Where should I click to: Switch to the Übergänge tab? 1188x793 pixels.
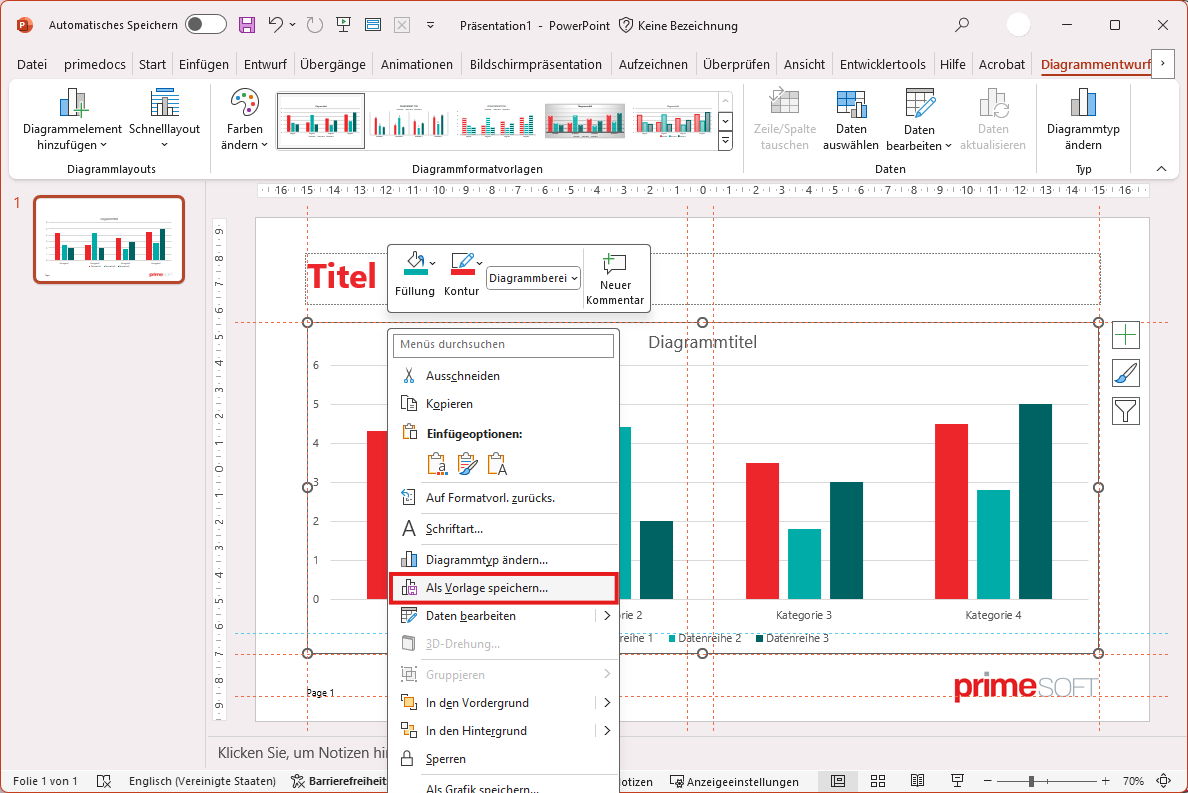click(x=333, y=64)
